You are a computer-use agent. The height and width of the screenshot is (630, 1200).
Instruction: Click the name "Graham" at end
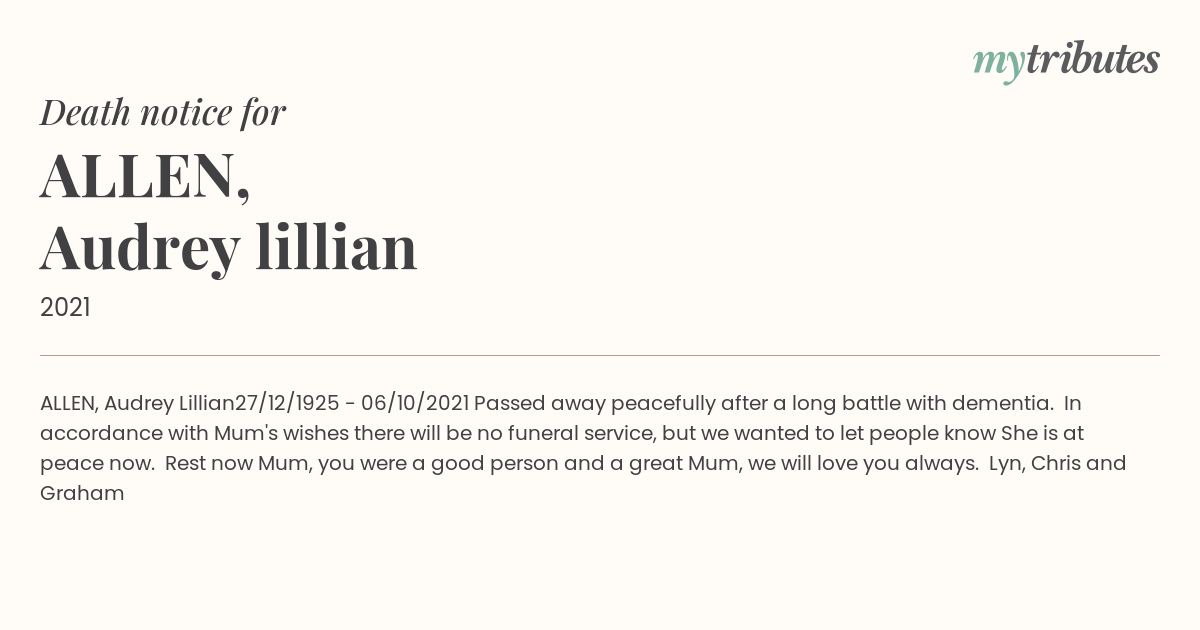pos(82,494)
